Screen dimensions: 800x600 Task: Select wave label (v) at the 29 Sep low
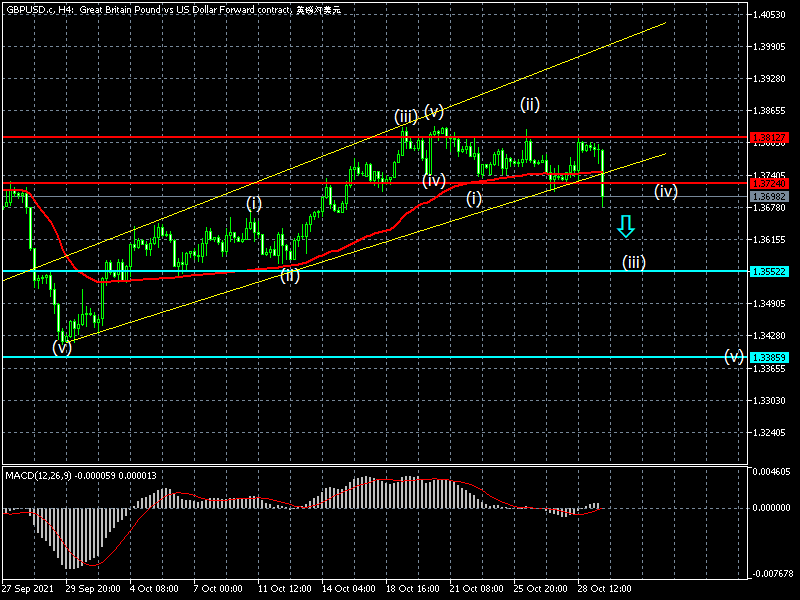(x=62, y=348)
